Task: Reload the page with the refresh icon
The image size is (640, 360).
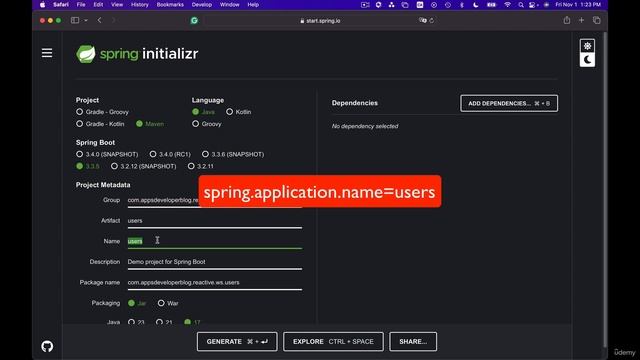Action: 431,20
